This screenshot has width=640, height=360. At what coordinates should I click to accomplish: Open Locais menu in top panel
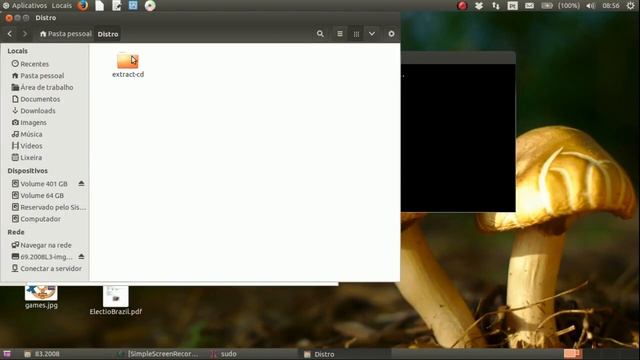pyautogui.click(x=62, y=6)
